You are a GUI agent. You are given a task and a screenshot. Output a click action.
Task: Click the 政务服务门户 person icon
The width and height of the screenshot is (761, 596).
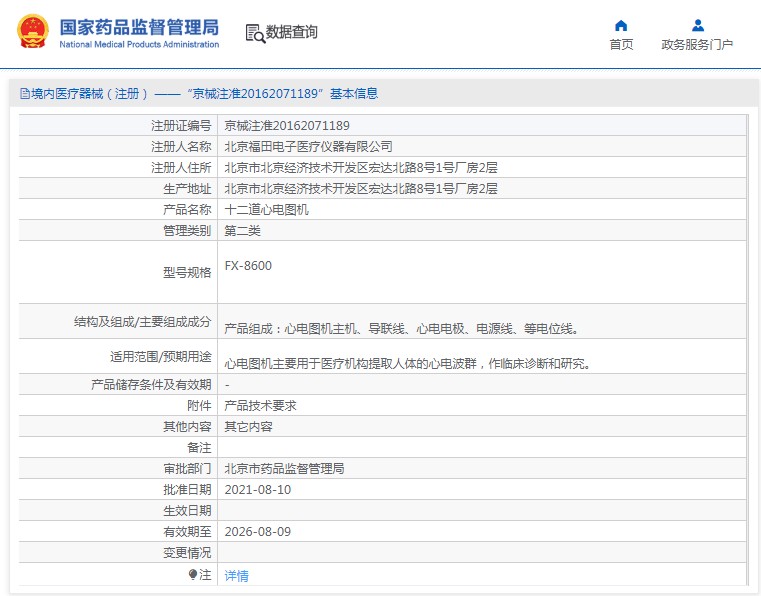697,25
